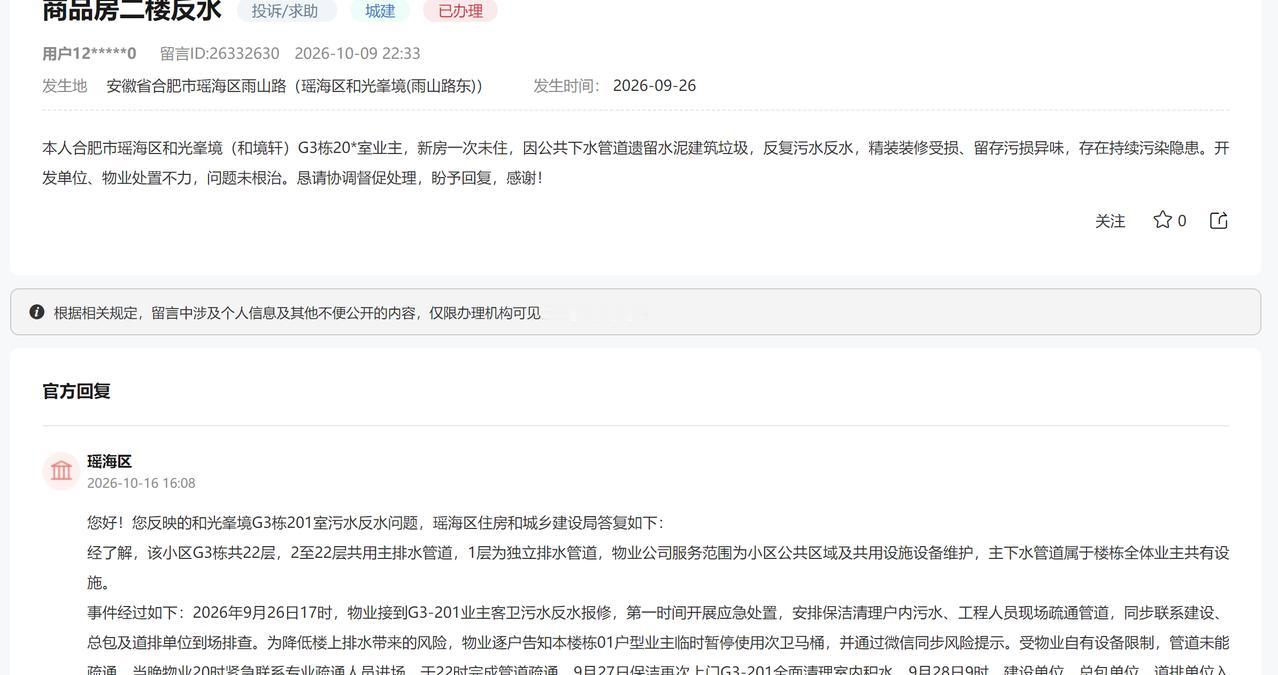This screenshot has width=1278, height=675.
Task: Select the 投诉/求助 tag
Action: pos(286,11)
